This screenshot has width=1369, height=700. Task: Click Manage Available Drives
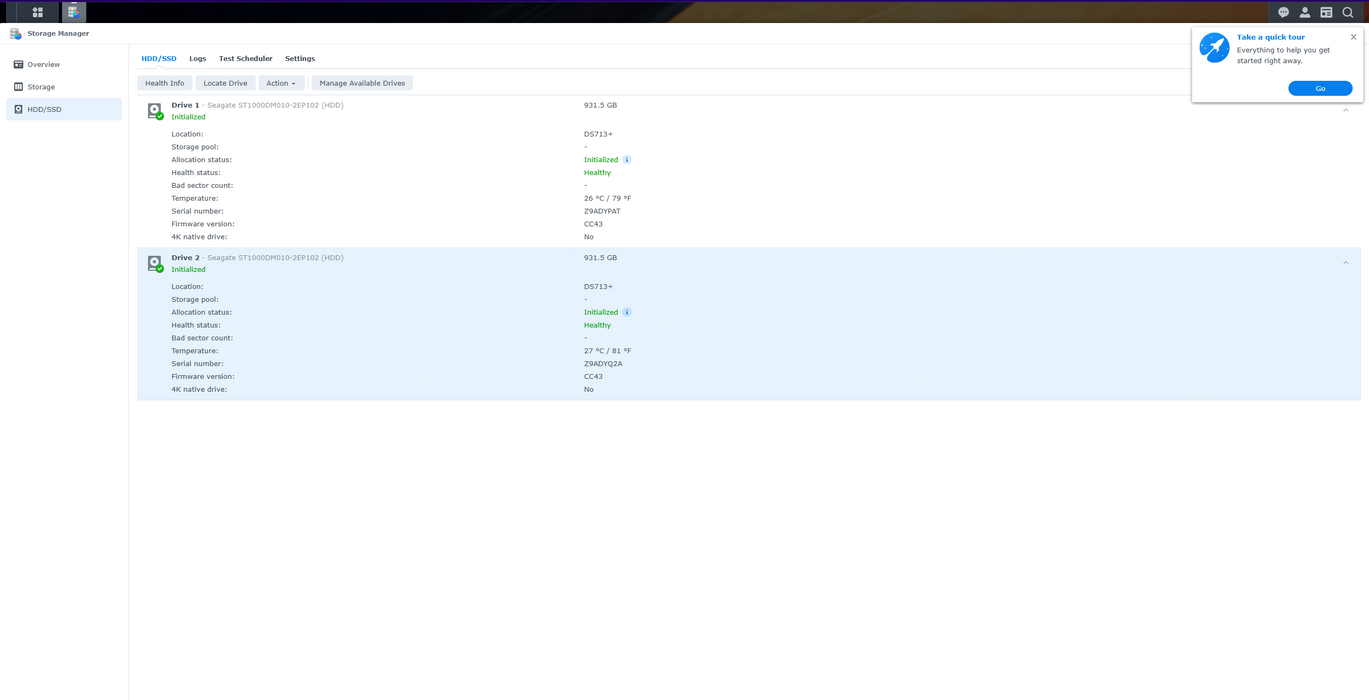(362, 83)
